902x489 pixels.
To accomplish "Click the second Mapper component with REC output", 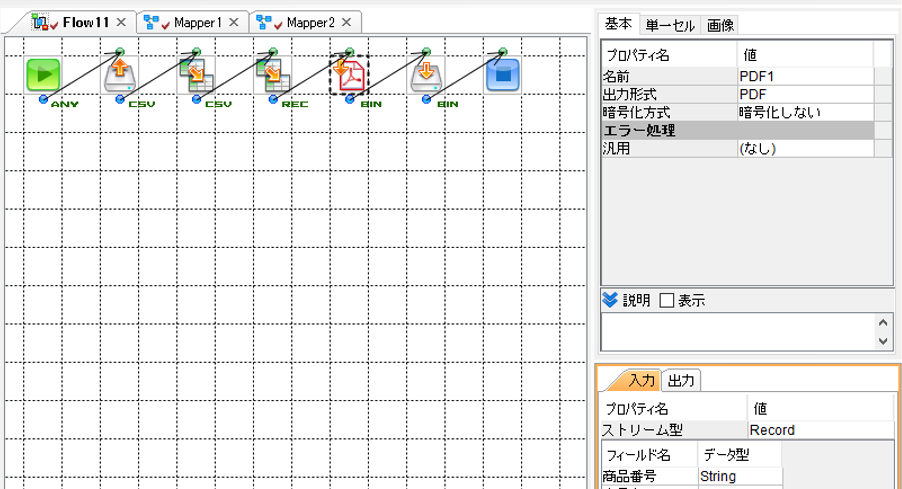I will 273,75.
